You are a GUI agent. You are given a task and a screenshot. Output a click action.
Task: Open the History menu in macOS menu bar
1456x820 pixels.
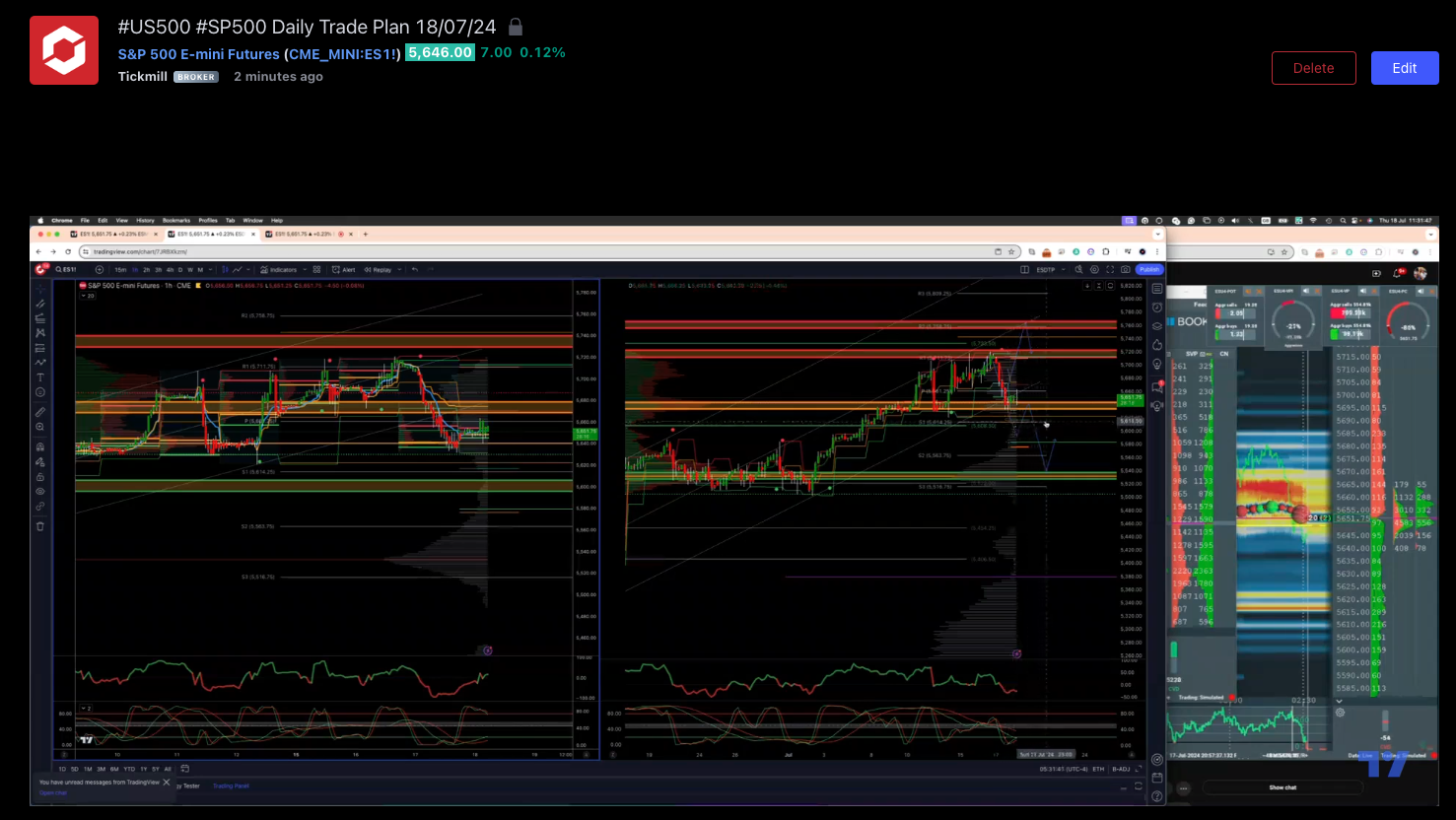pos(145,221)
